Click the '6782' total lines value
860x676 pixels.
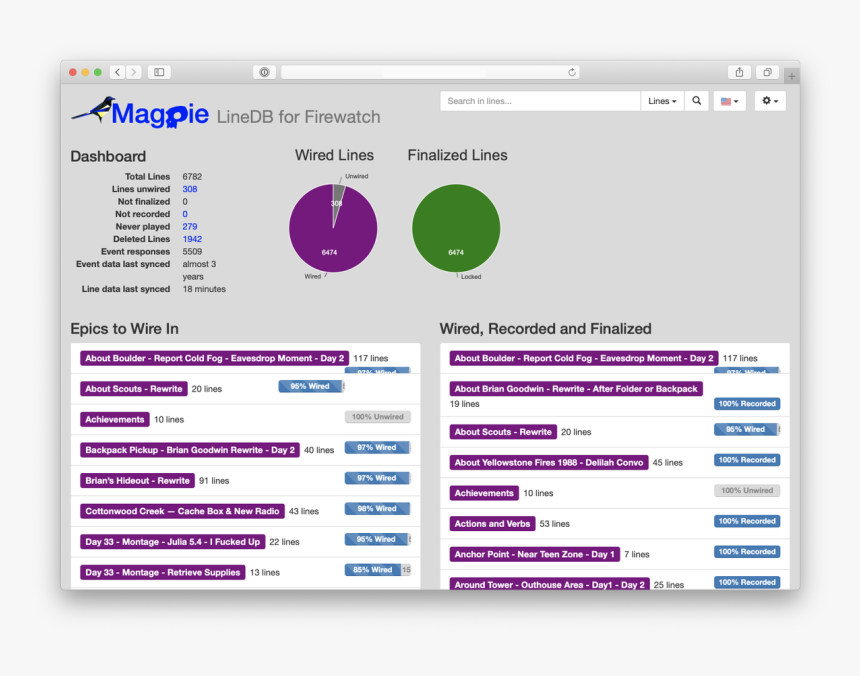(x=192, y=177)
